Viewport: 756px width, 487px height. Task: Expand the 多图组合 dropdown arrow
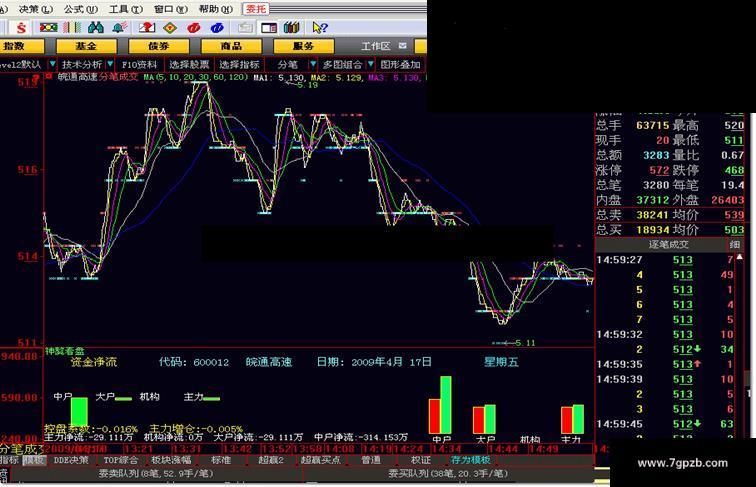[370, 64]
